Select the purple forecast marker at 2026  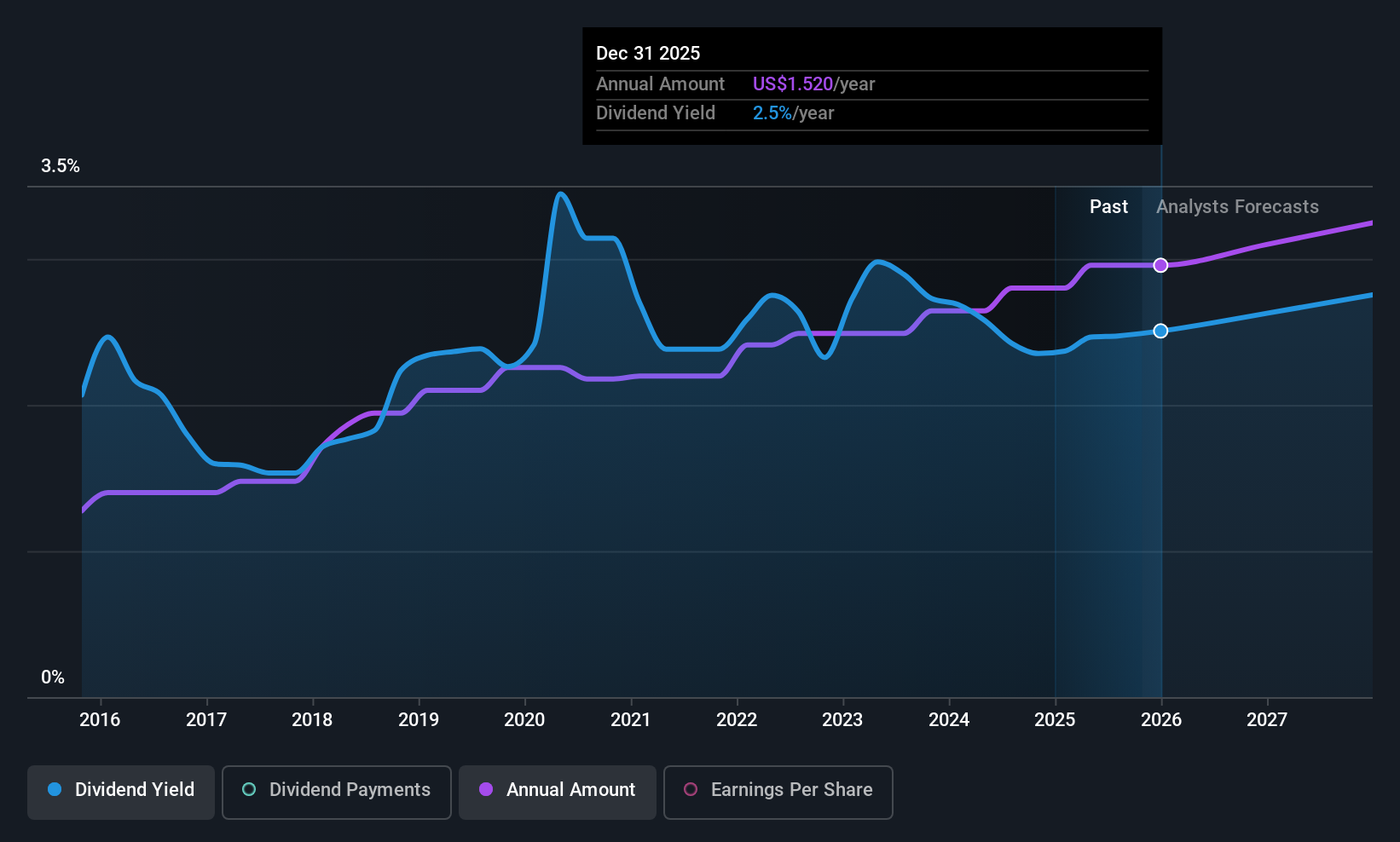point(1160,265)
